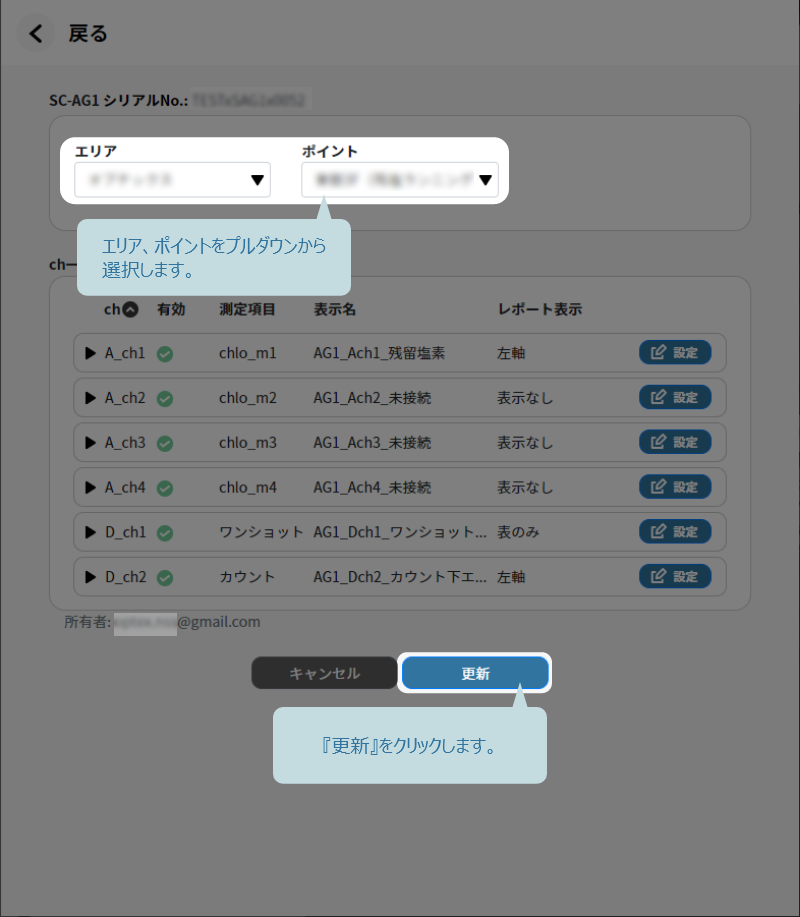Image resolution: width=800 pixels, height=917 pixels.
Task: Open 設定 for A_ch2
Action: pyautogui.click(x=675, y=398)
